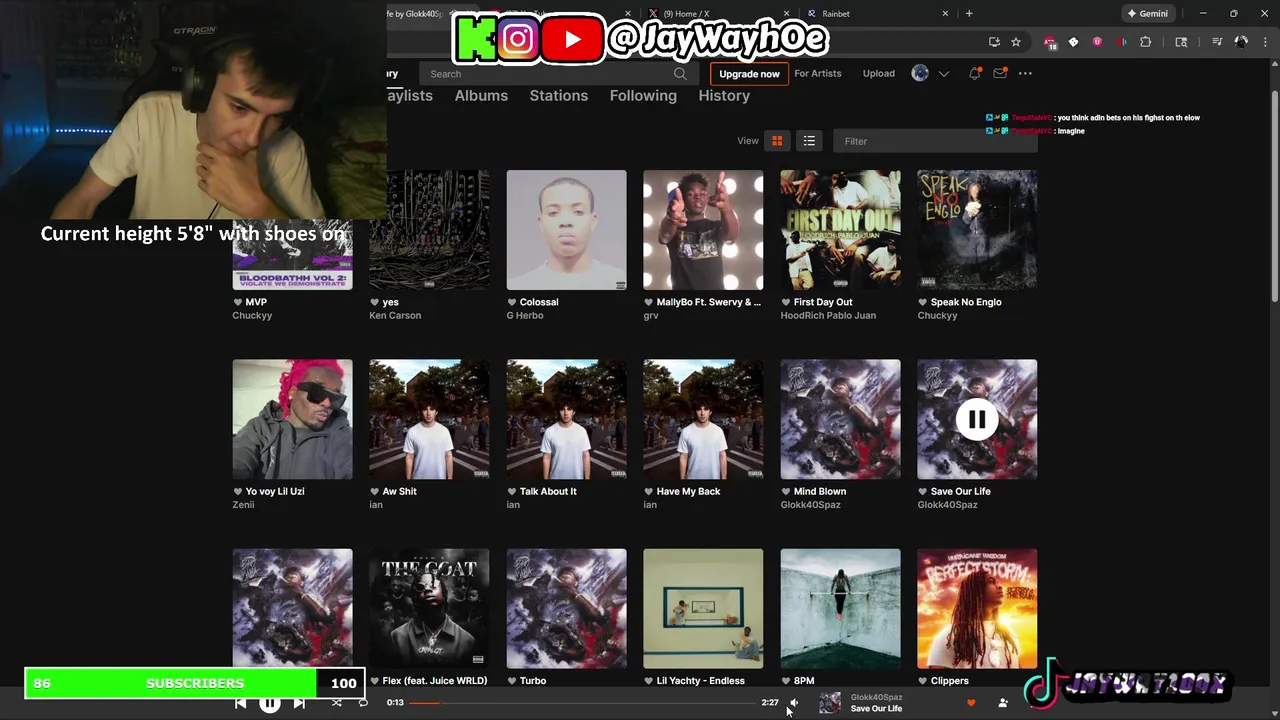This screenshot has width=1280, height=720.
Task: Open Ken Carson artist link
Action: point(395,316)
